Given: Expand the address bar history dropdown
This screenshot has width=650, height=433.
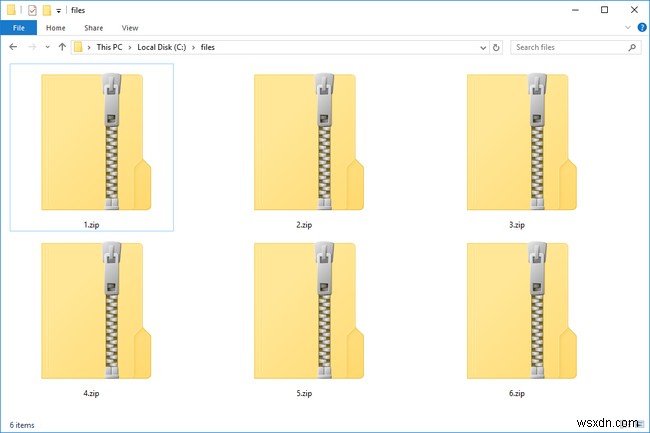Looking at the screenshot, I should pyautogui.click(x=483, y=48).
